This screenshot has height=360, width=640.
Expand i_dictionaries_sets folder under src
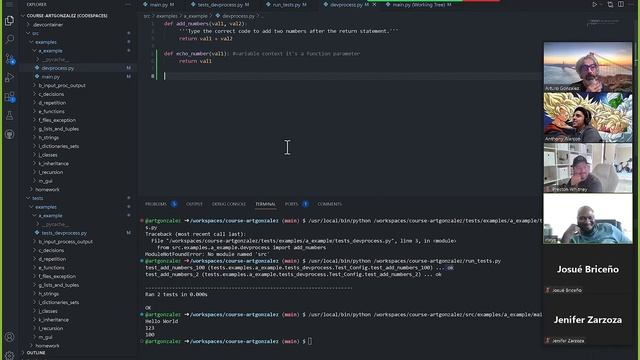click(x=59, y=146)
